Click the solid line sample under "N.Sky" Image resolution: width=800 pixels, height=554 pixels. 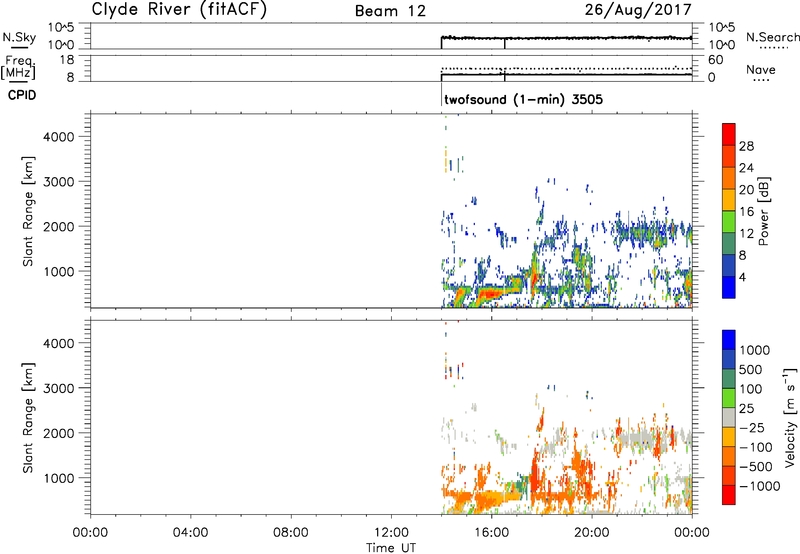pyautogui.click(x=19, y=48)
